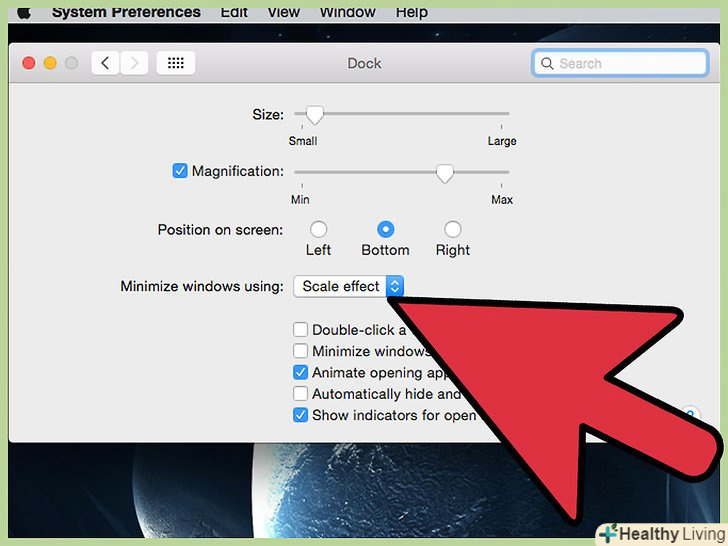This screenshot has width=728, height=546.
Task: Click the Max end of the Magnification slider
Action: [502, 200]
